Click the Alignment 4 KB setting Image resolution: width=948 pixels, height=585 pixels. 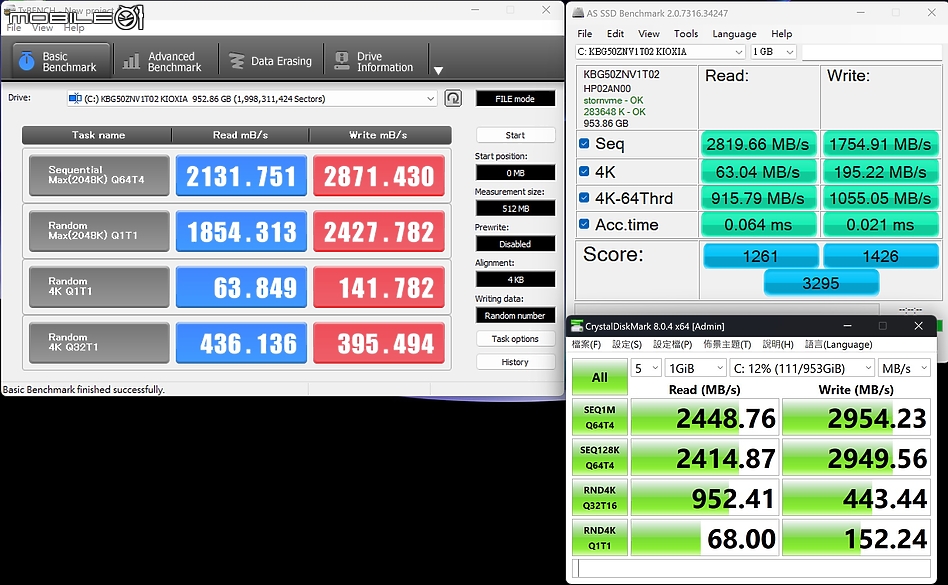(515, 280)
